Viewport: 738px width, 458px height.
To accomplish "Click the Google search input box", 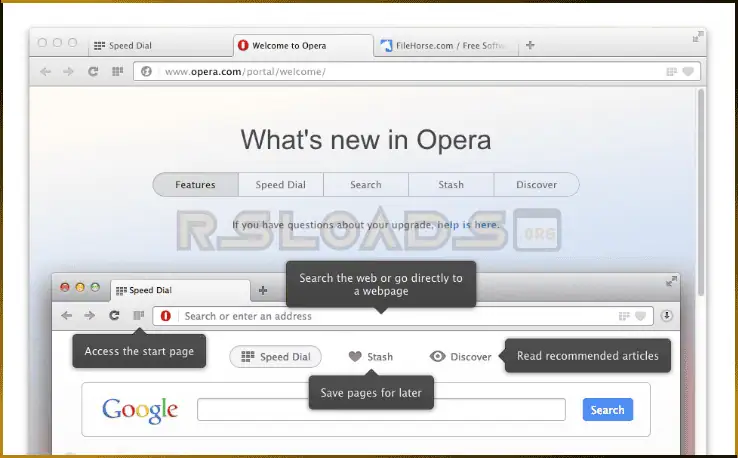I will (x=381, y=410).
